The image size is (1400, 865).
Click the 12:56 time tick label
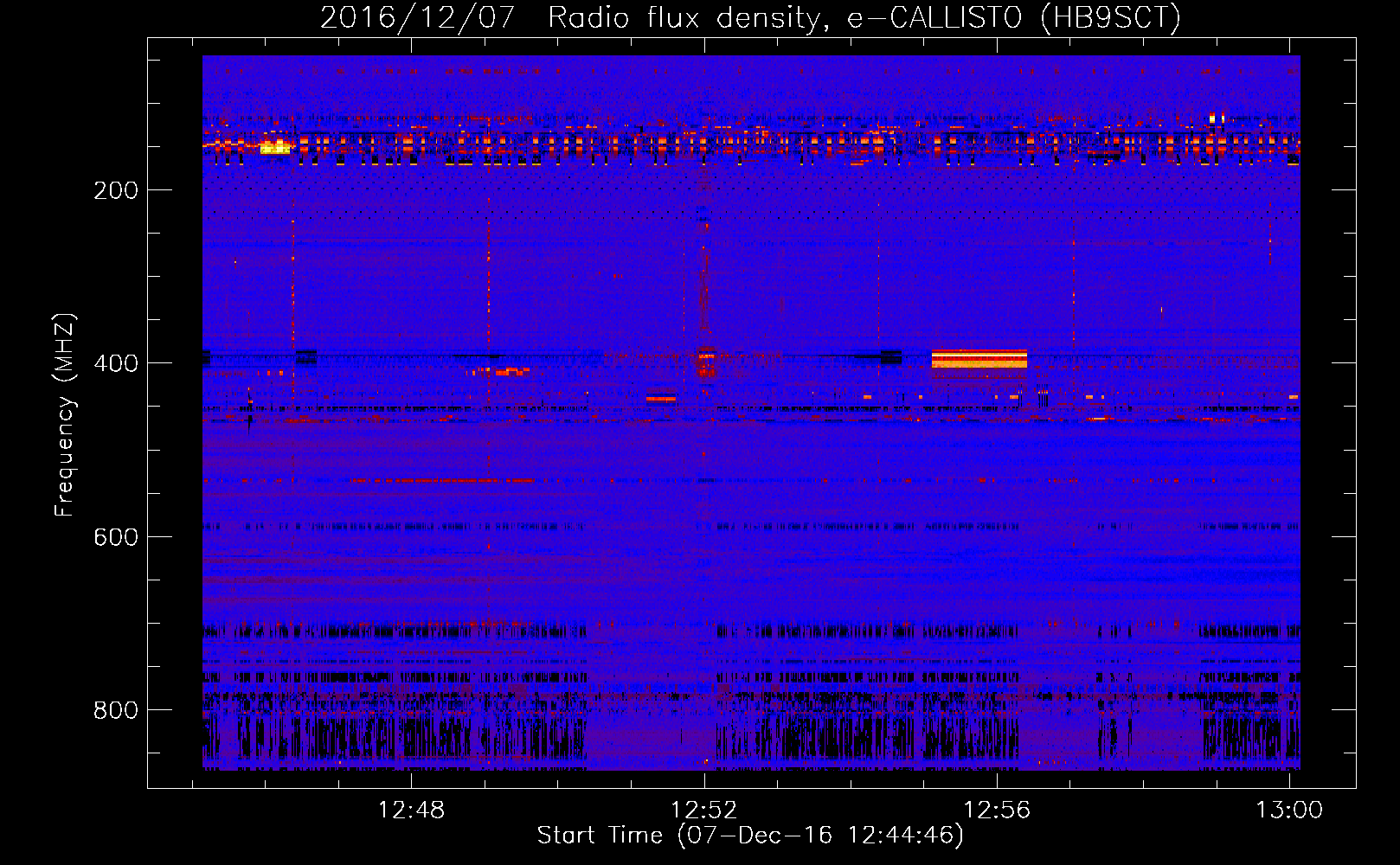997,810
